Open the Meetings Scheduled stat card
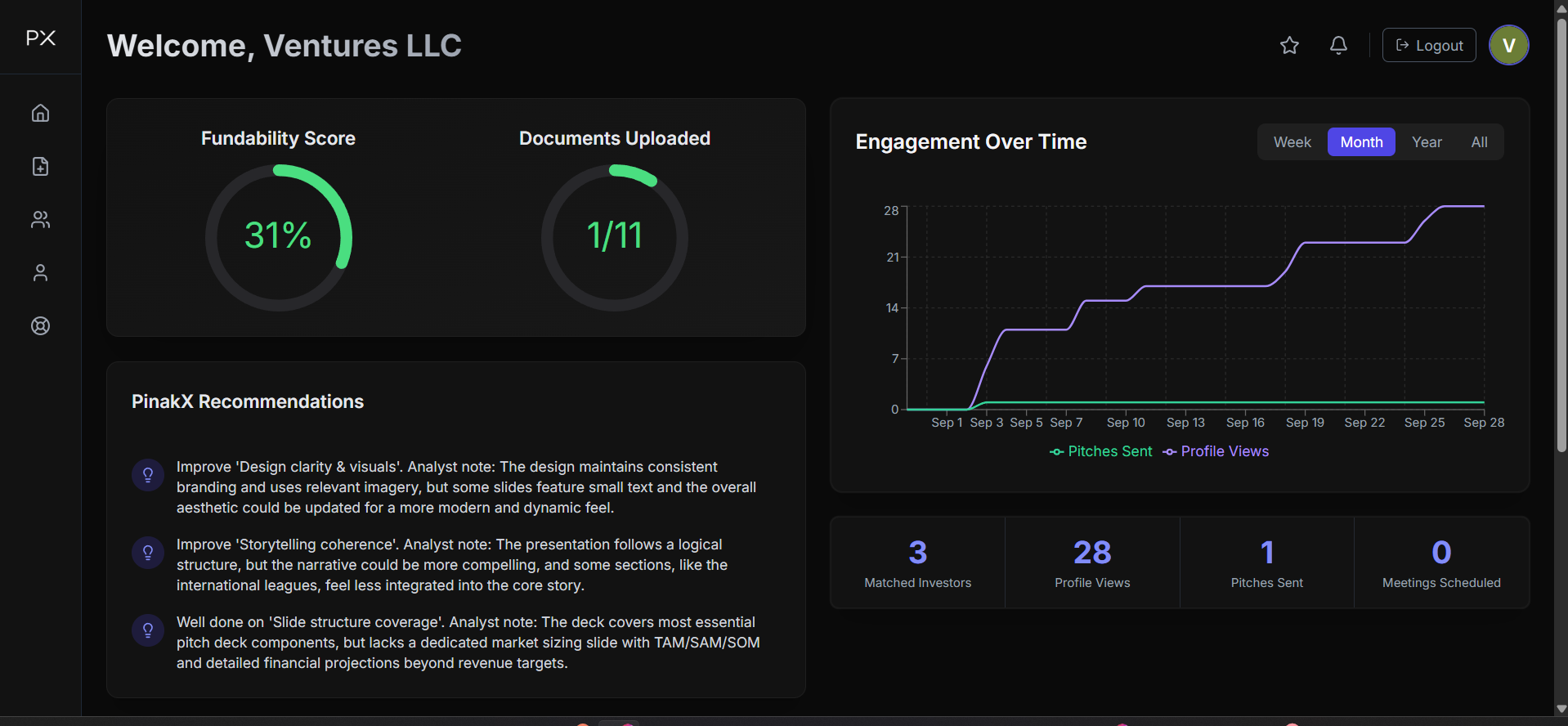Viewport: 1568px width, 726px height. (x=1441, y=562)
